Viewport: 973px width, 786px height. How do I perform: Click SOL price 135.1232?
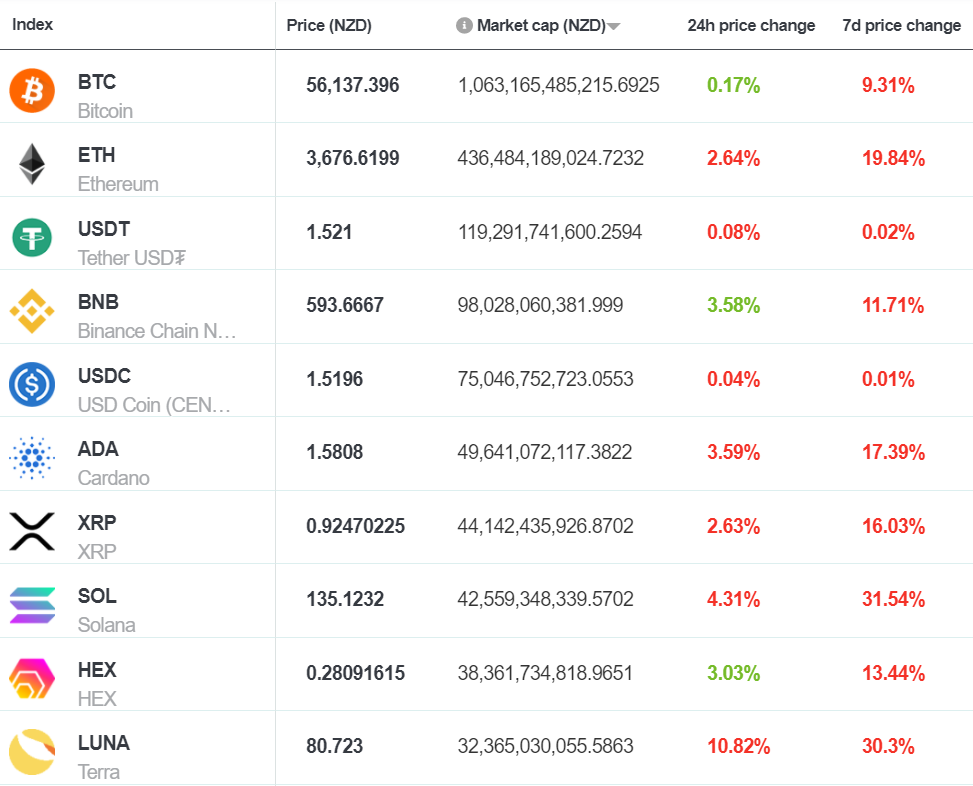(x=345, y=599)
